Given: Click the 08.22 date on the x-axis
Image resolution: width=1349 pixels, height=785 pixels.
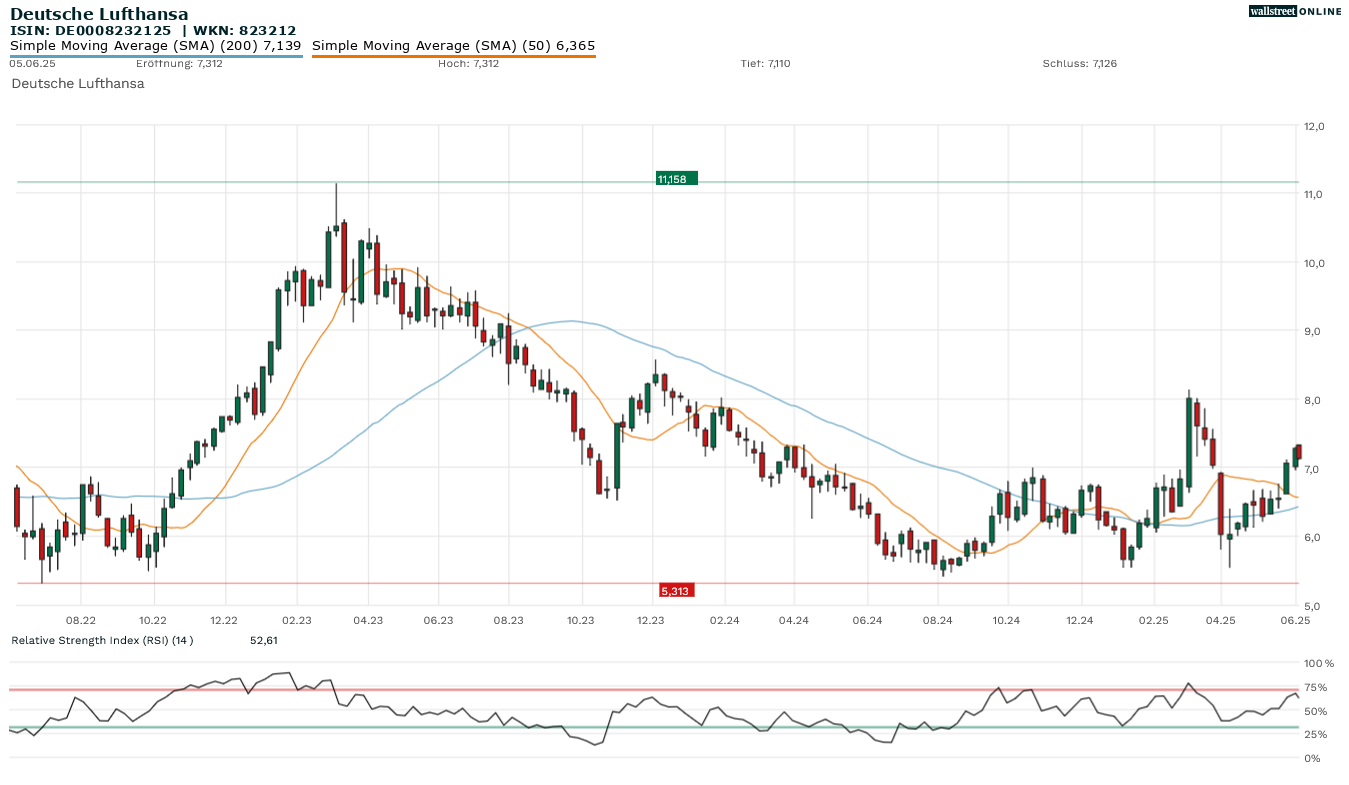Looking at the screenshot, I should pyautogui.click(x=81, y=621).
